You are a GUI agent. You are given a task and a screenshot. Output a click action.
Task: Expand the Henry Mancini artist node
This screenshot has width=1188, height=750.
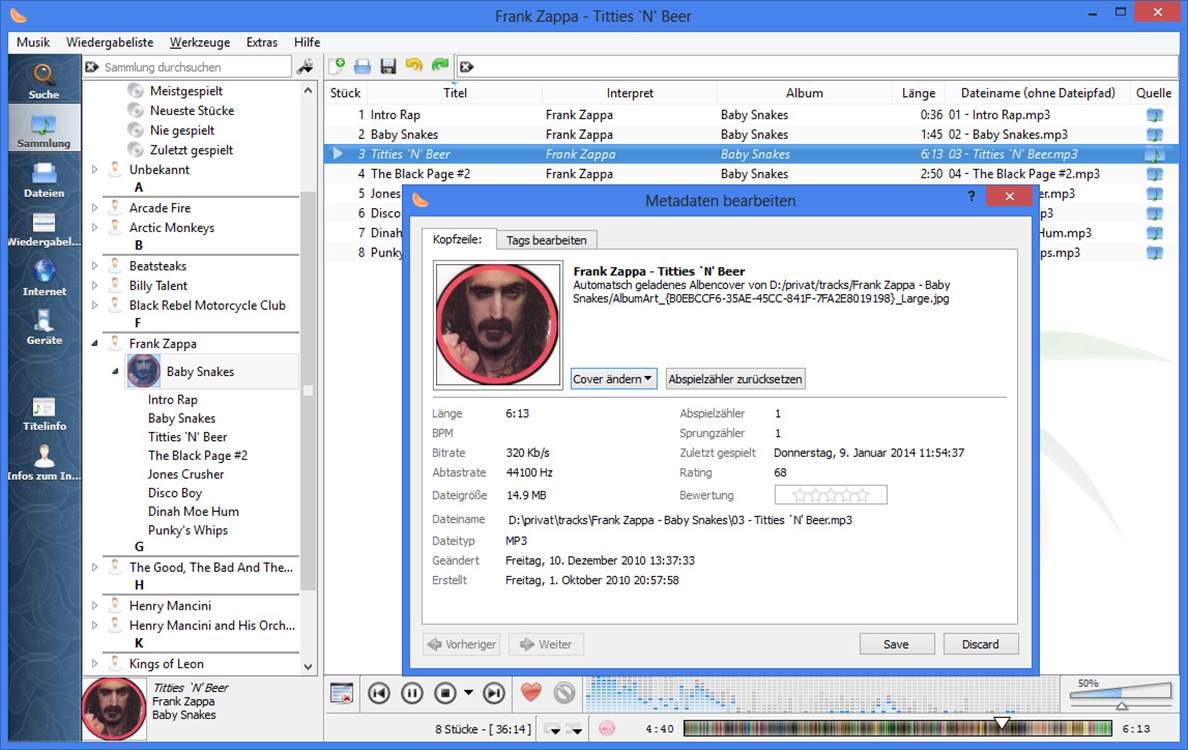tap(95, 605)
